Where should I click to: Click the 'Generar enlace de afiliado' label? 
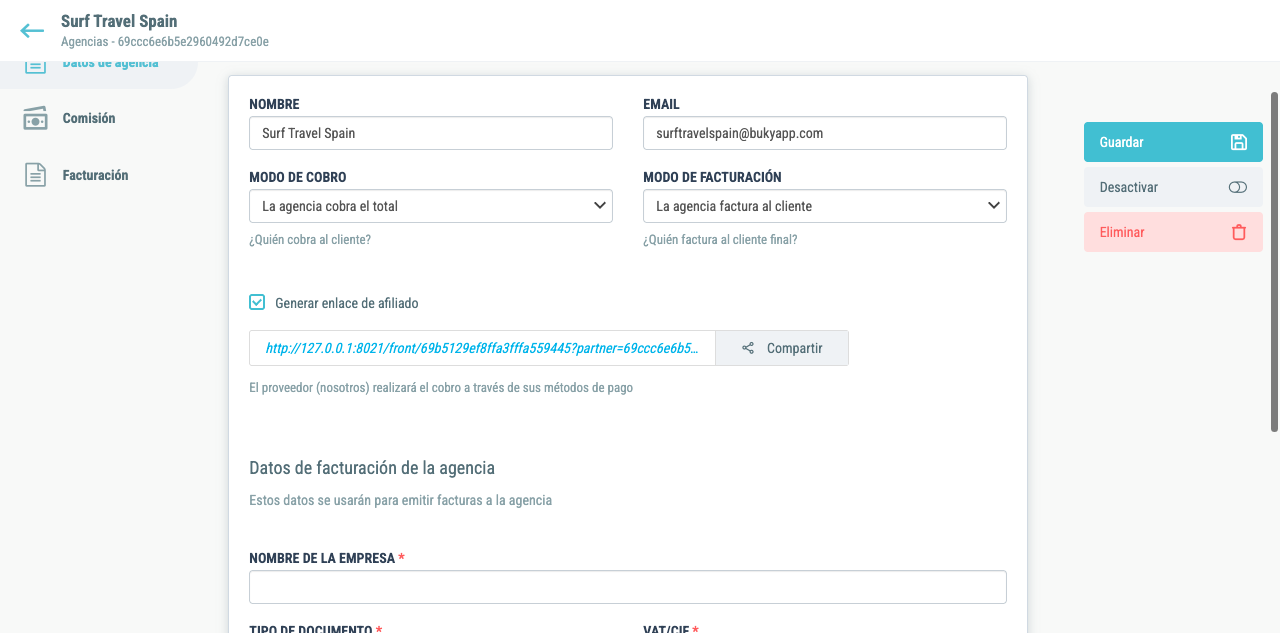pos(347,303)
